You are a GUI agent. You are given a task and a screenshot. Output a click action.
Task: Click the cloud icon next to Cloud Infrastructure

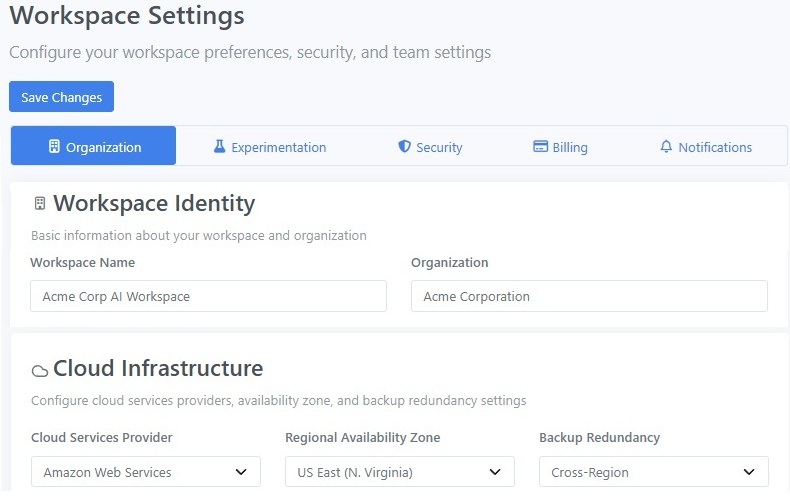point(40,370)
